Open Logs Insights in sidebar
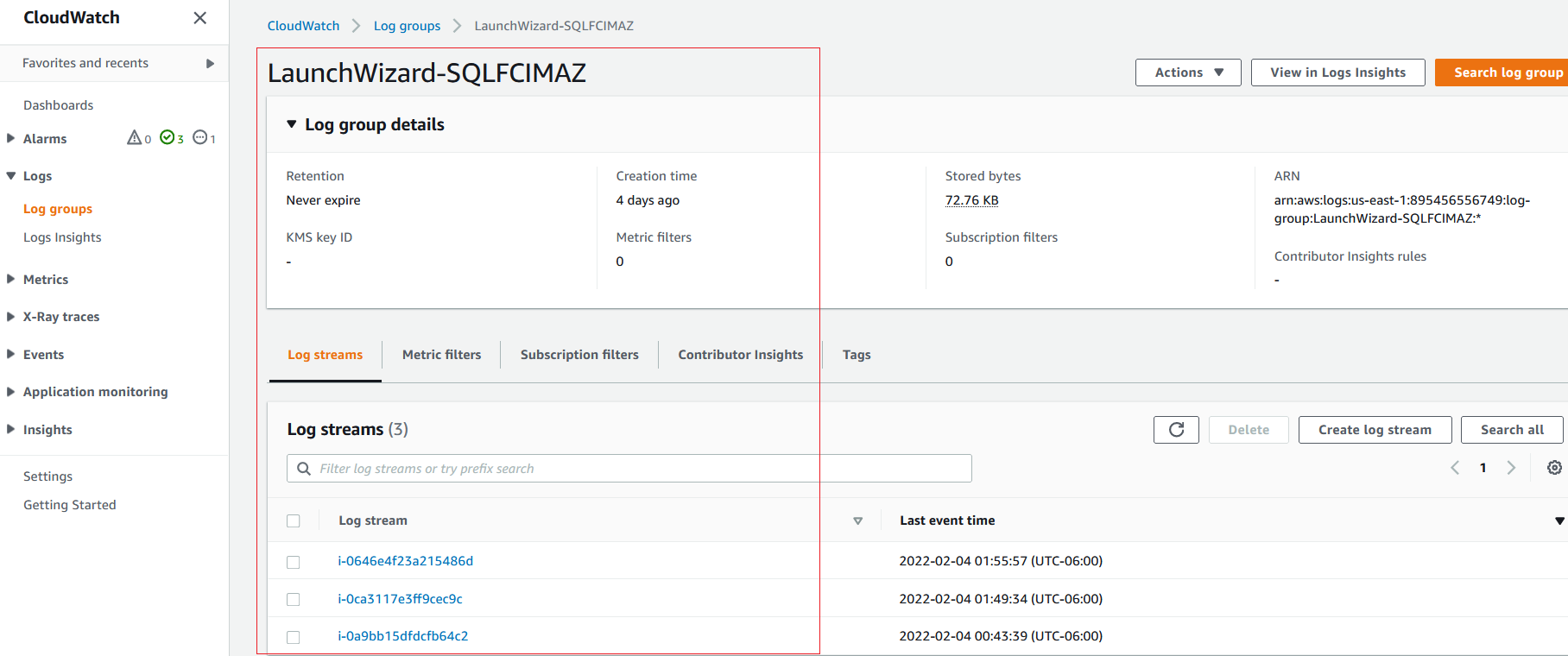 click(x=62, y=237)
